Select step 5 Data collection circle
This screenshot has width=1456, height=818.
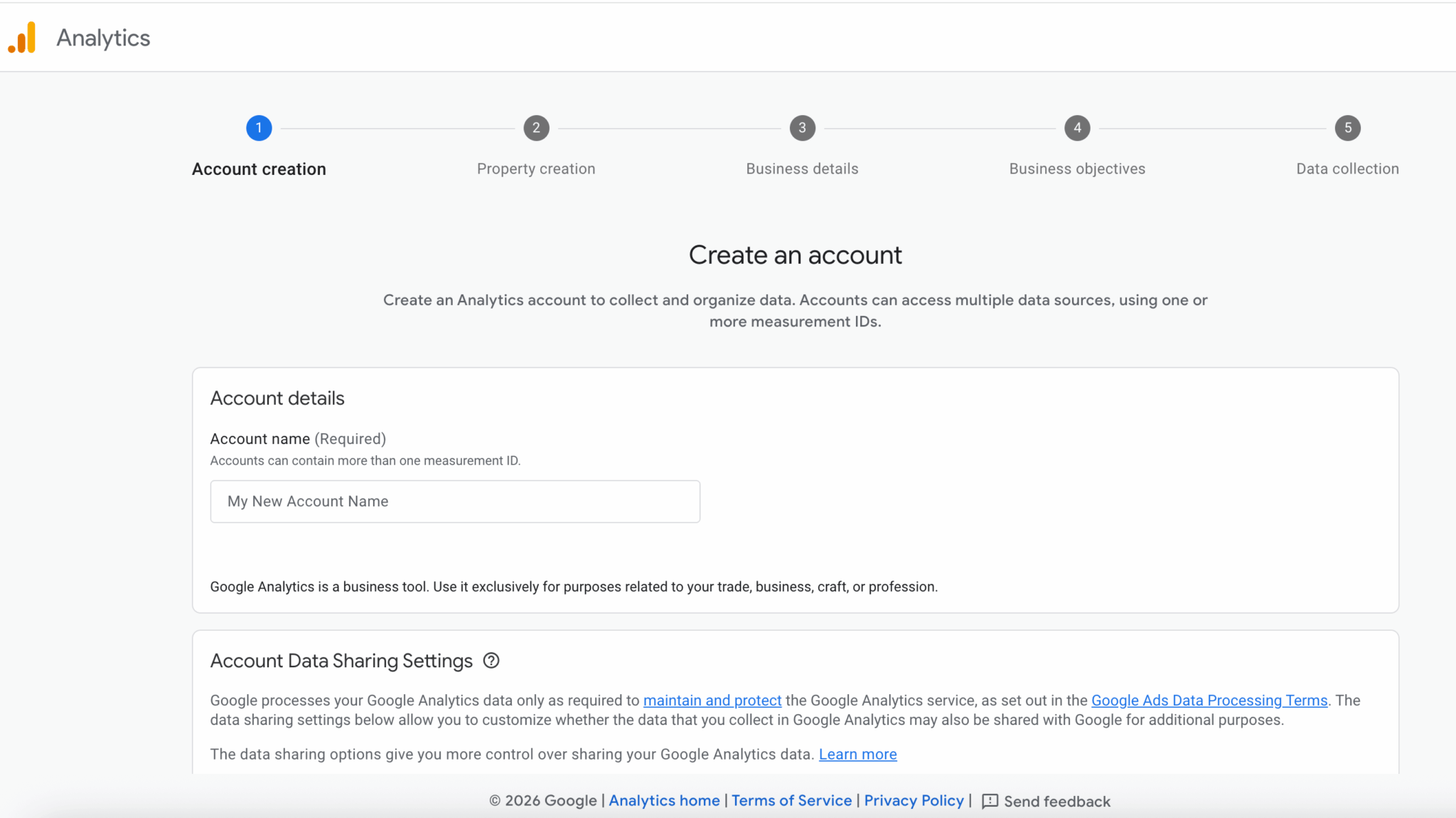[x=1348, y=128]
